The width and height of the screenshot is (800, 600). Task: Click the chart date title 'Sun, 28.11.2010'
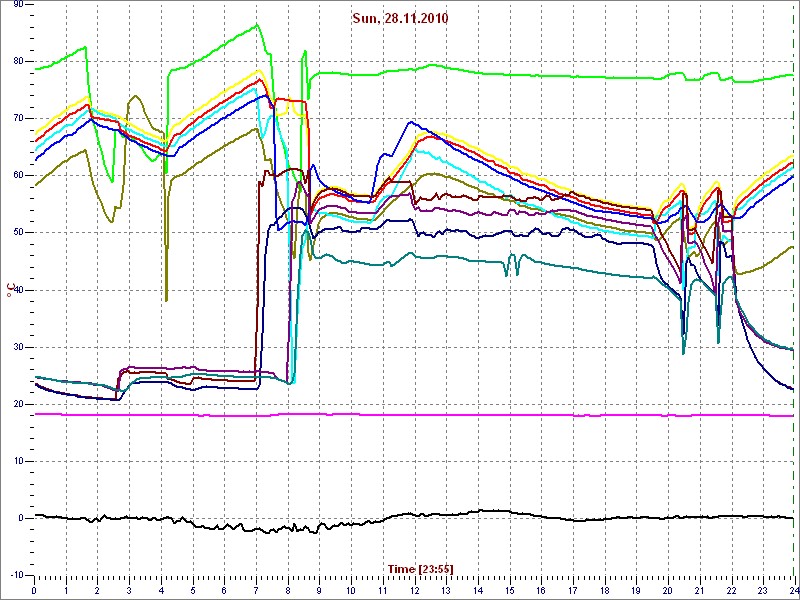pyautogui.click(x=400, y=19)
